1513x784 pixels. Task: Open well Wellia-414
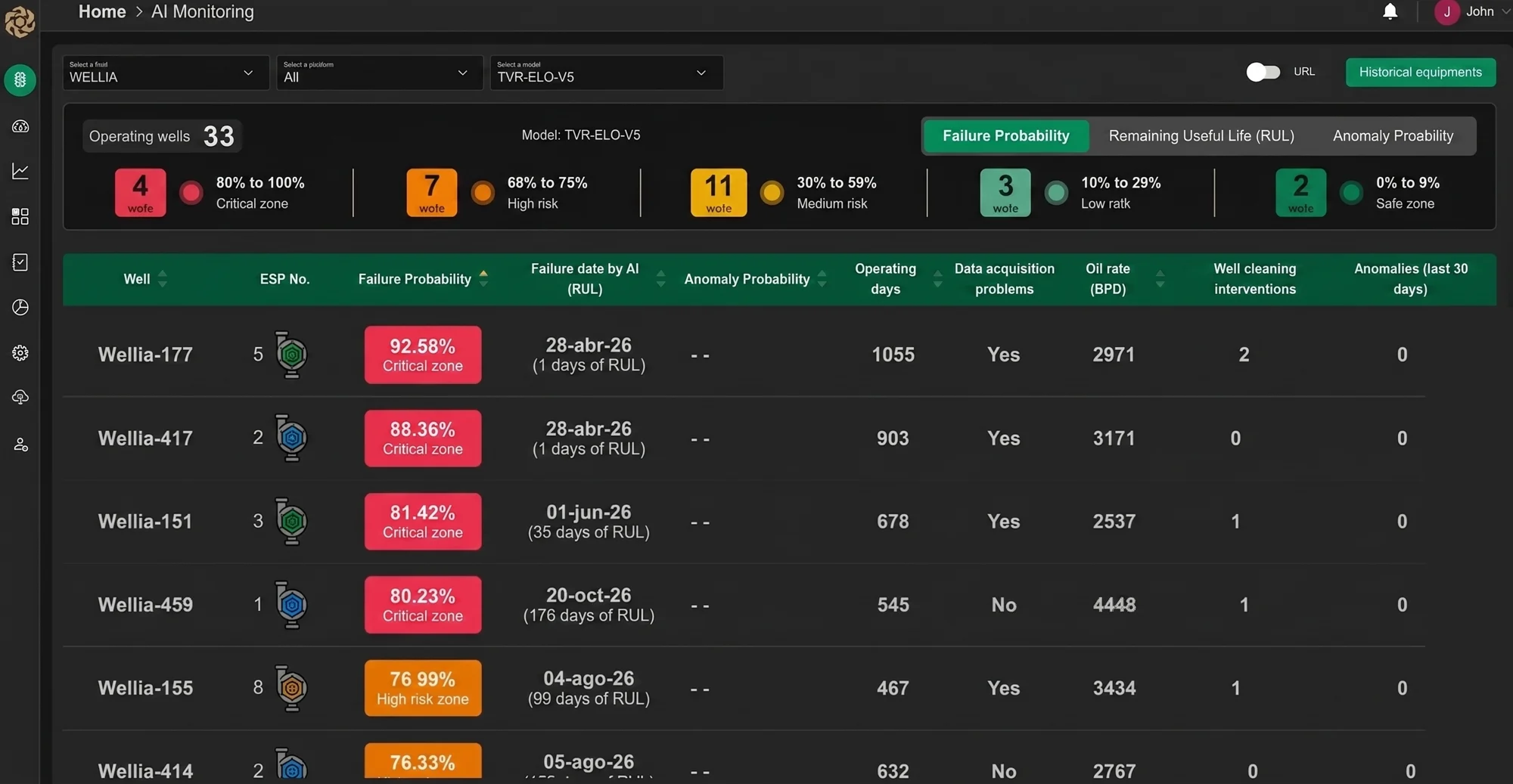[145, 771]
